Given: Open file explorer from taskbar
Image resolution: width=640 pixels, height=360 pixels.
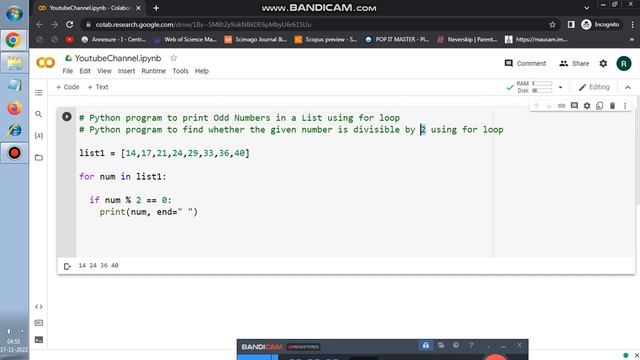Looking at the screenshot, I should point(14,63).
